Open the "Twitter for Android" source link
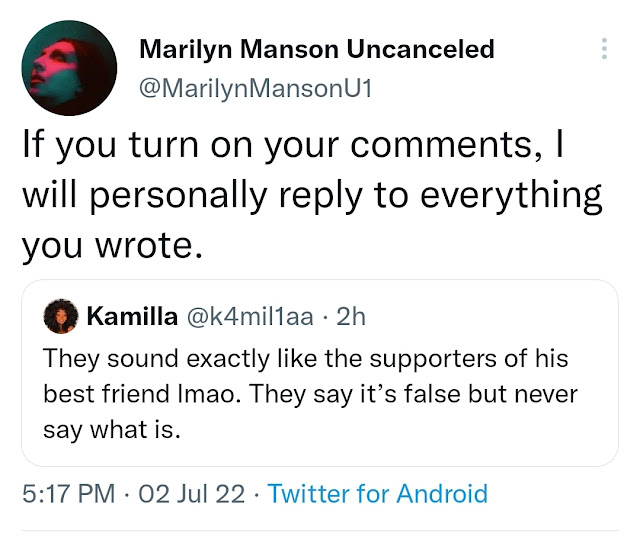This screenshot has height=543, width=640. [x=378, y=493]
